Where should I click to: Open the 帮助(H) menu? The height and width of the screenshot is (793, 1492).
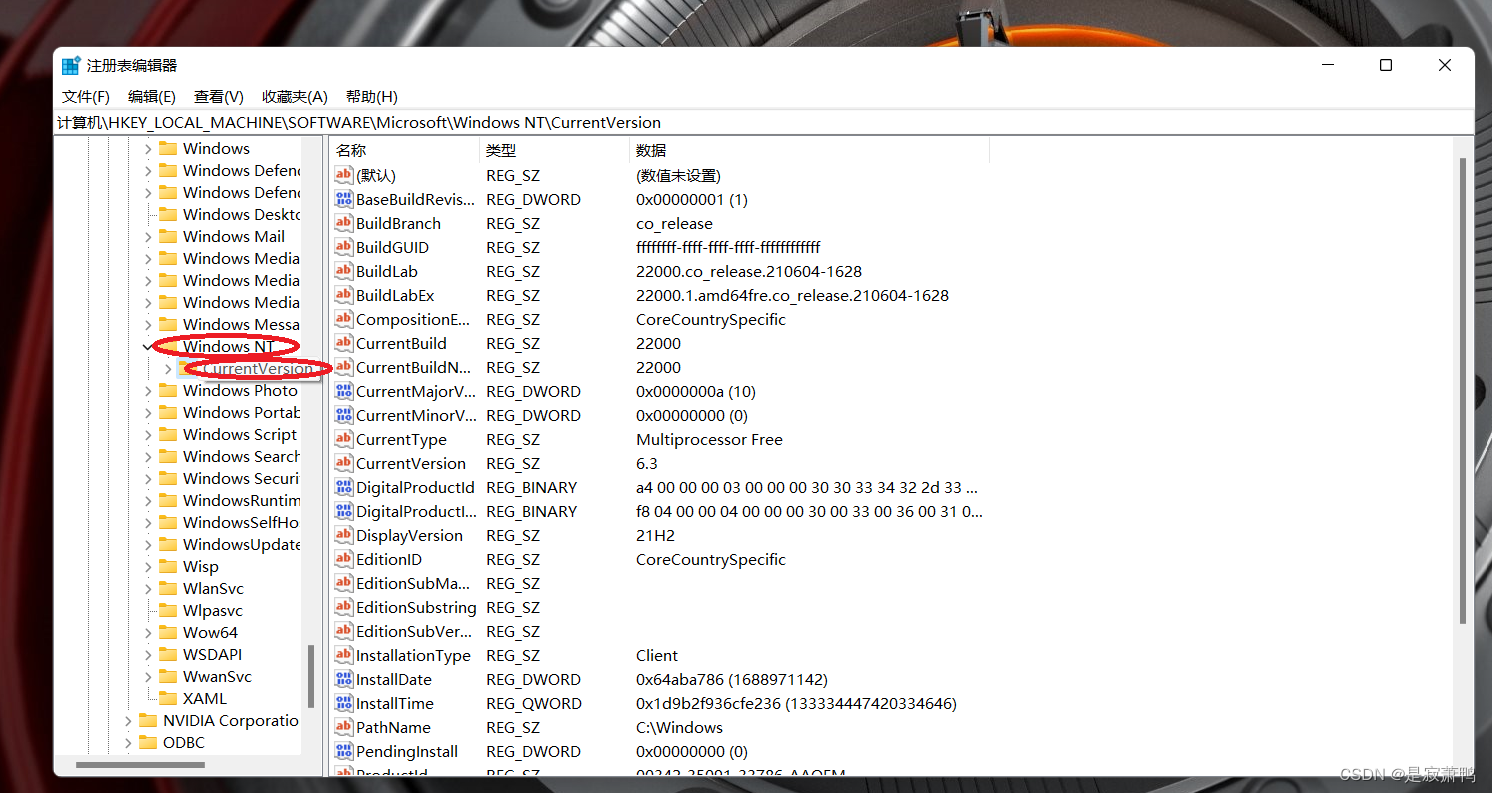click(372, 97)
